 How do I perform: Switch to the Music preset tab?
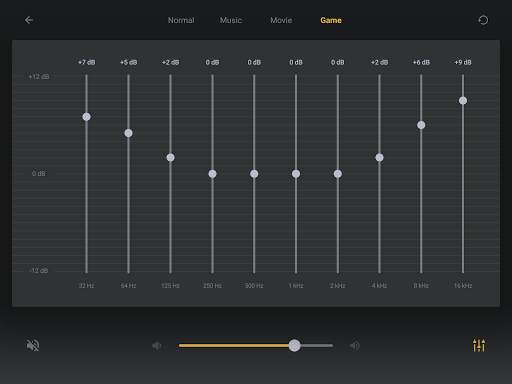[231, 20]
